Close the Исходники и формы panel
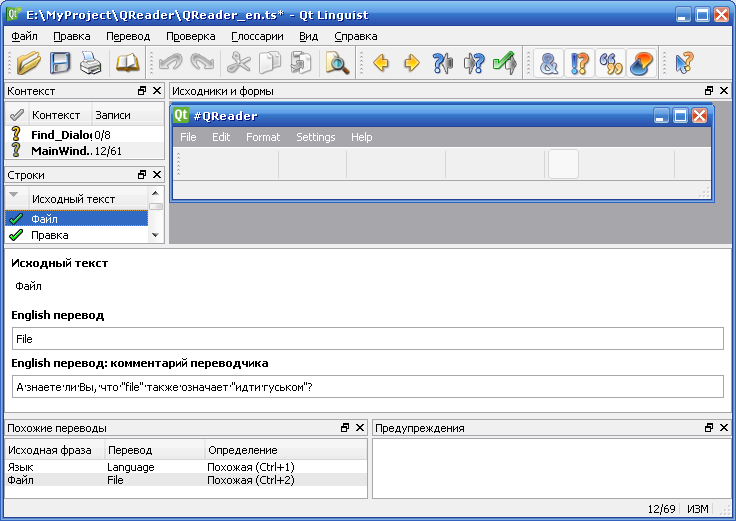Screen dimensions: 736x521 pyautogui.click(x=724, y=91)
